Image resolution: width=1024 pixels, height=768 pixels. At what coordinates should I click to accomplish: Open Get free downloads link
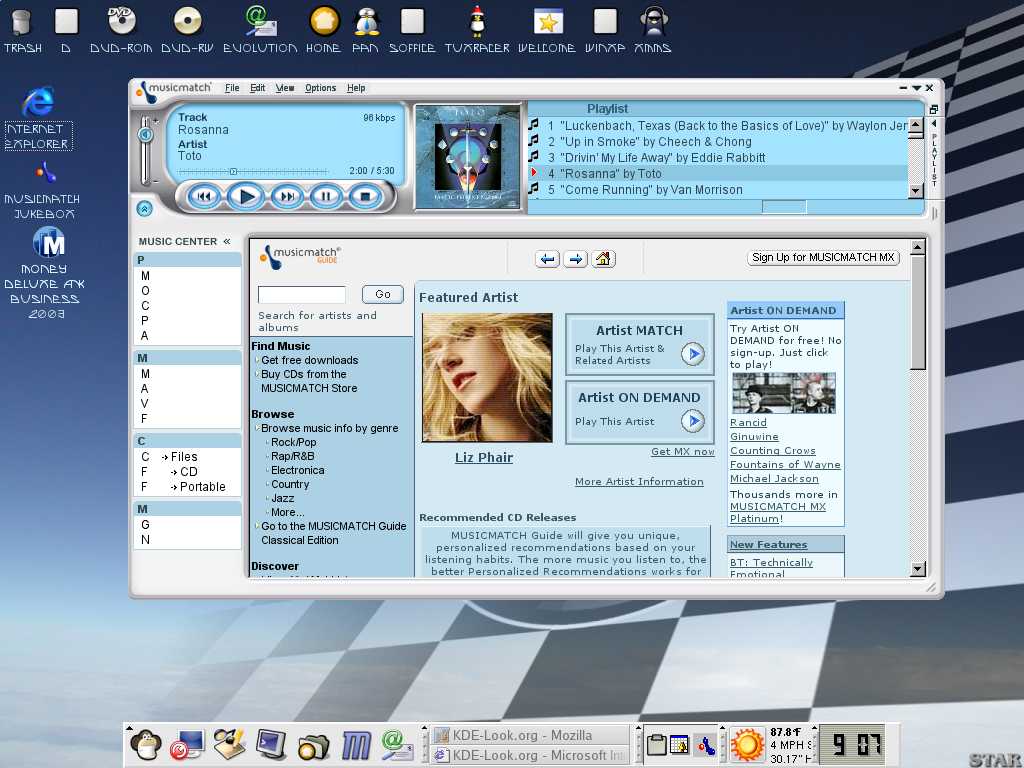click(x=310, y=360)
